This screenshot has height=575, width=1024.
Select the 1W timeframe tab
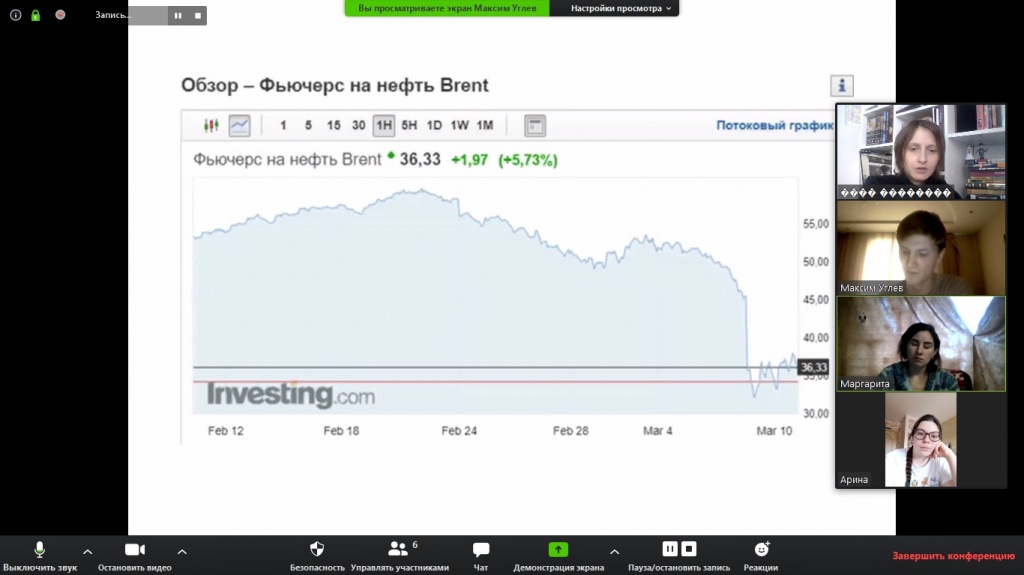459,126
